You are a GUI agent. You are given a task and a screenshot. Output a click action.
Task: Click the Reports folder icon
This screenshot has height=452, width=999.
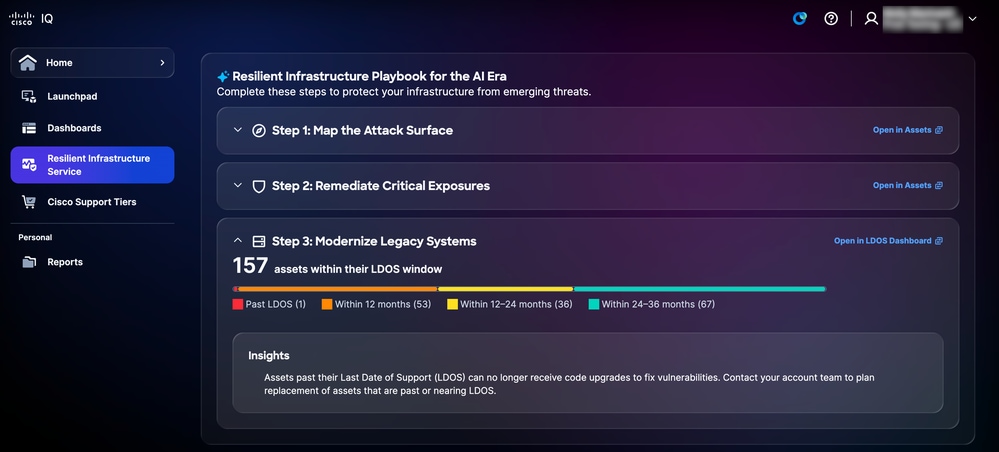(29, 262)
